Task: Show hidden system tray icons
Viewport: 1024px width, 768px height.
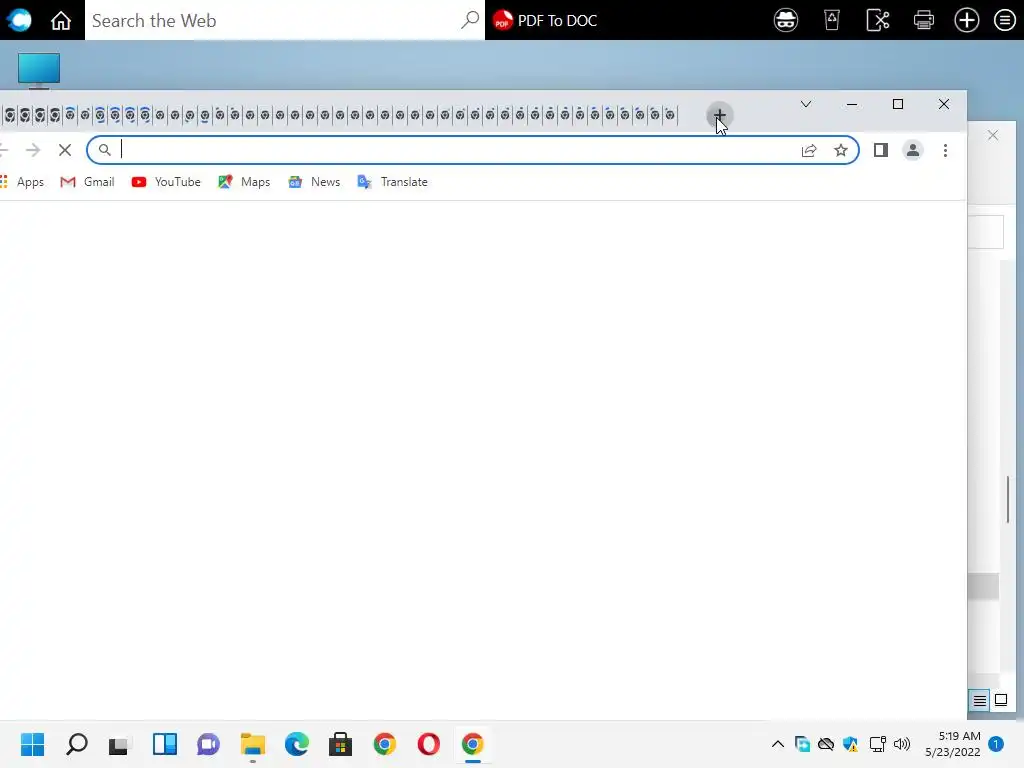Action: tap(778, 744)
